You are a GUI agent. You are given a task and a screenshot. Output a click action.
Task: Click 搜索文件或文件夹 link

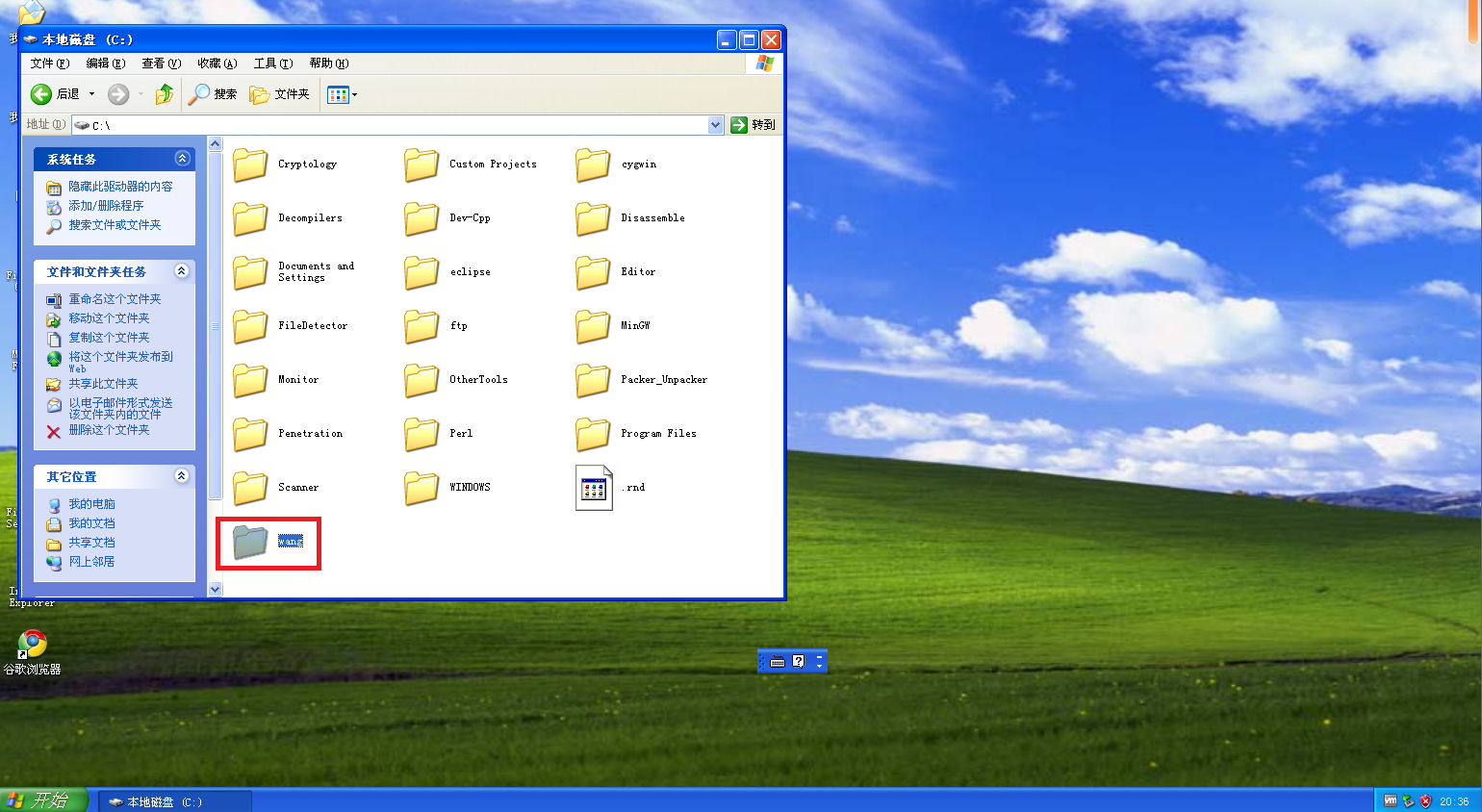[115, 225]
